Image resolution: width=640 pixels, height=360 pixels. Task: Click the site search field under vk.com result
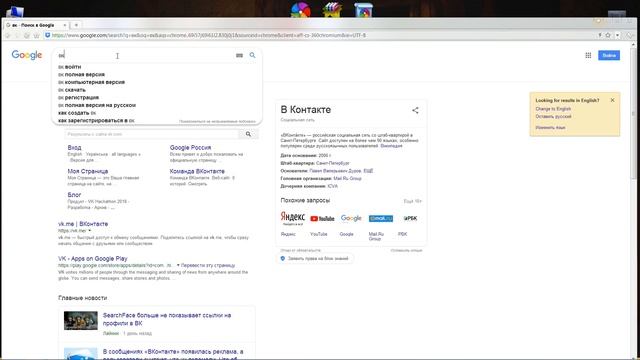coord(151,134)
